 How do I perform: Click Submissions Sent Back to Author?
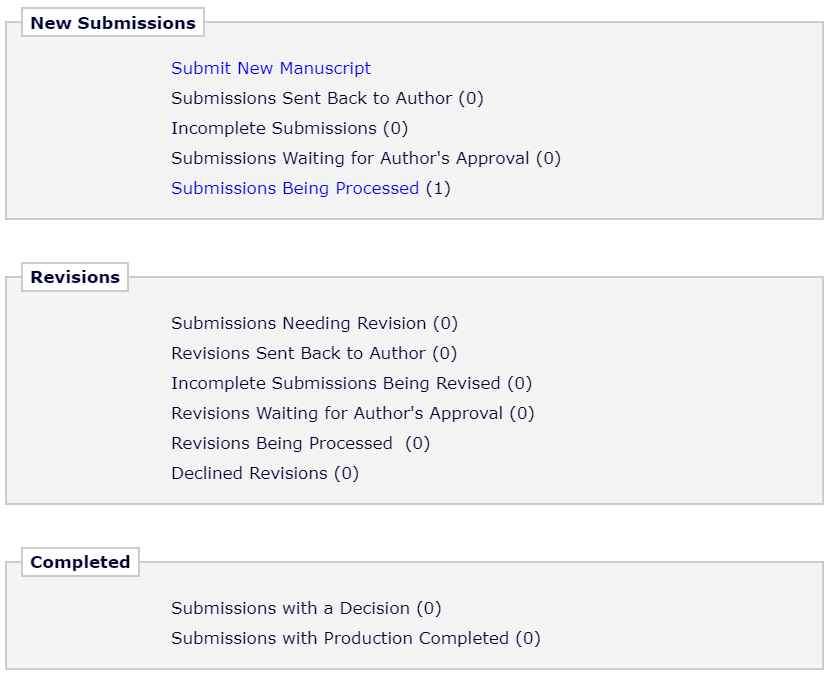tap(311, 98)
